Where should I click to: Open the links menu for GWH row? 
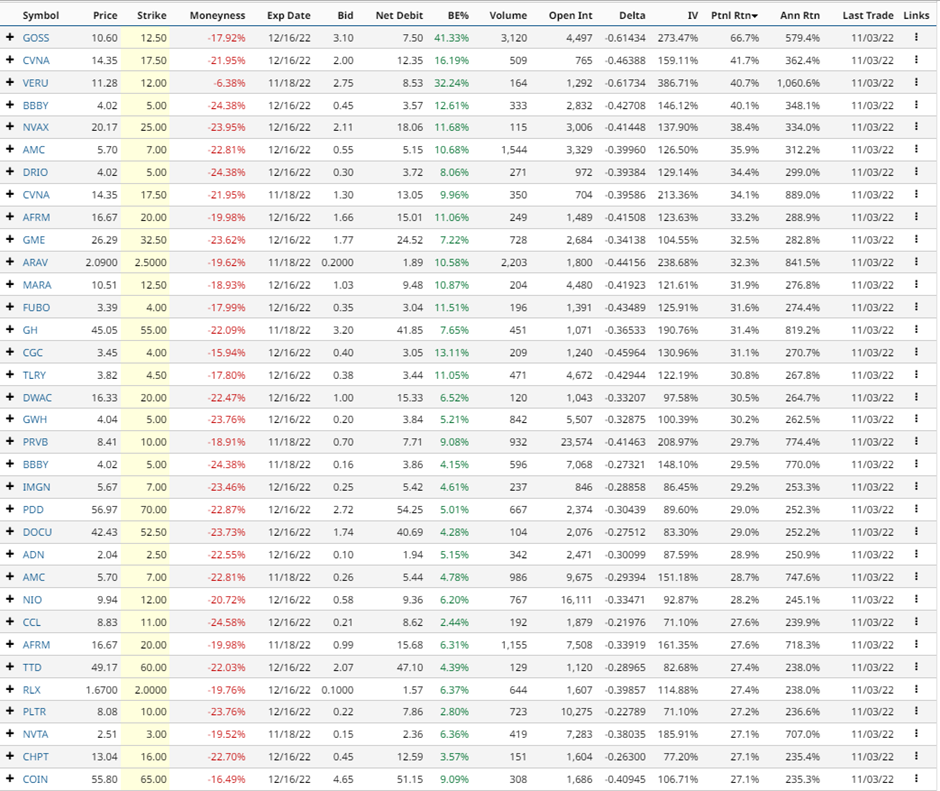(x=916, y=419)
